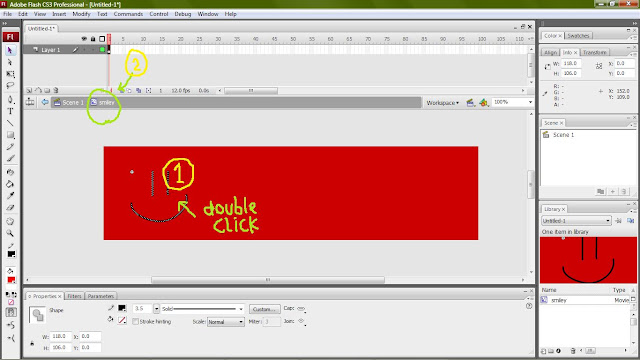Click the Straighten option in Tools panel
640x360 pixels.
tap(11, 338)
